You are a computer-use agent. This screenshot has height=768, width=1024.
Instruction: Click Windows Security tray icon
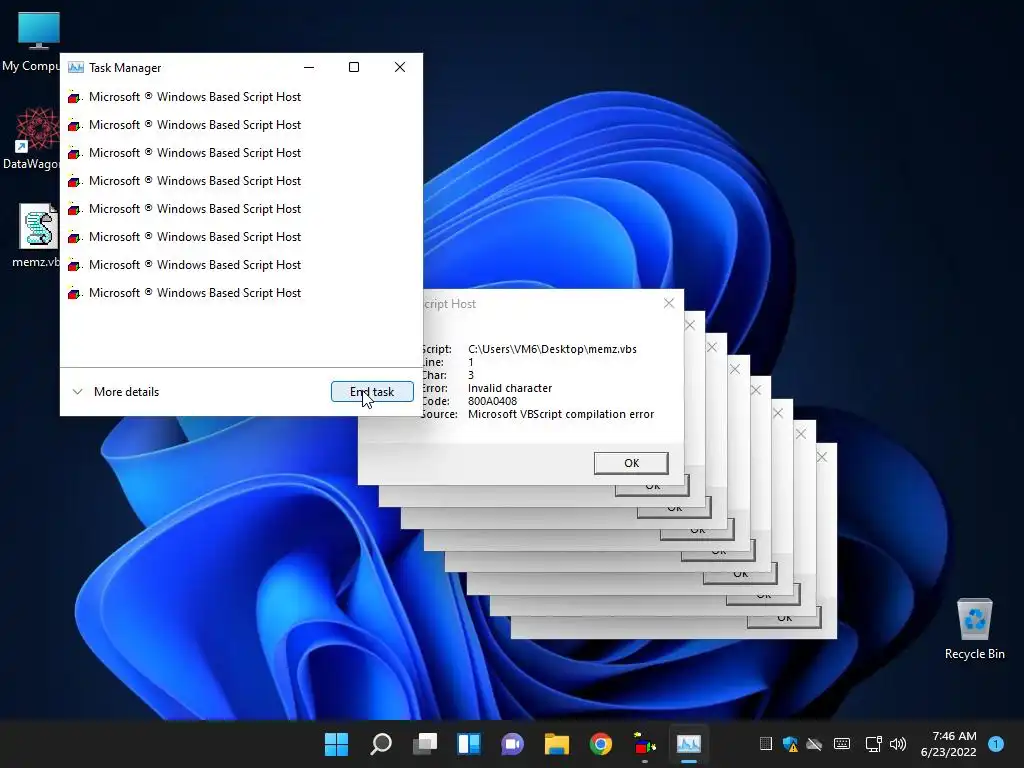pyautogui.click(x=790, y=744)
